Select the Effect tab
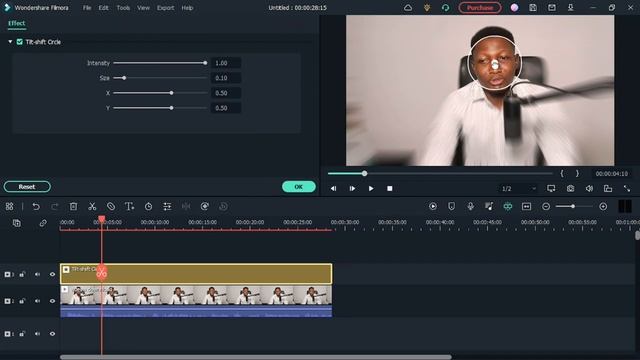Image resolution: width=640 pixels, height=360 pixels. [17, 23]
